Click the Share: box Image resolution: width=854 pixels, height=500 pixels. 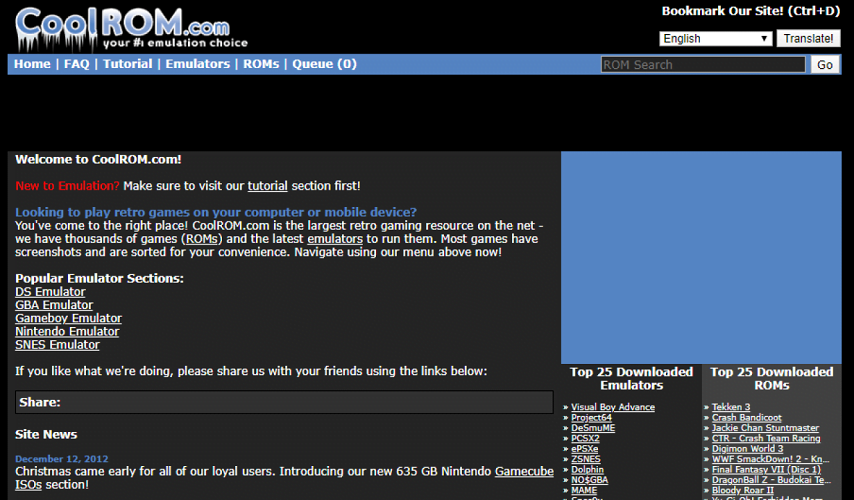[284, 402]
